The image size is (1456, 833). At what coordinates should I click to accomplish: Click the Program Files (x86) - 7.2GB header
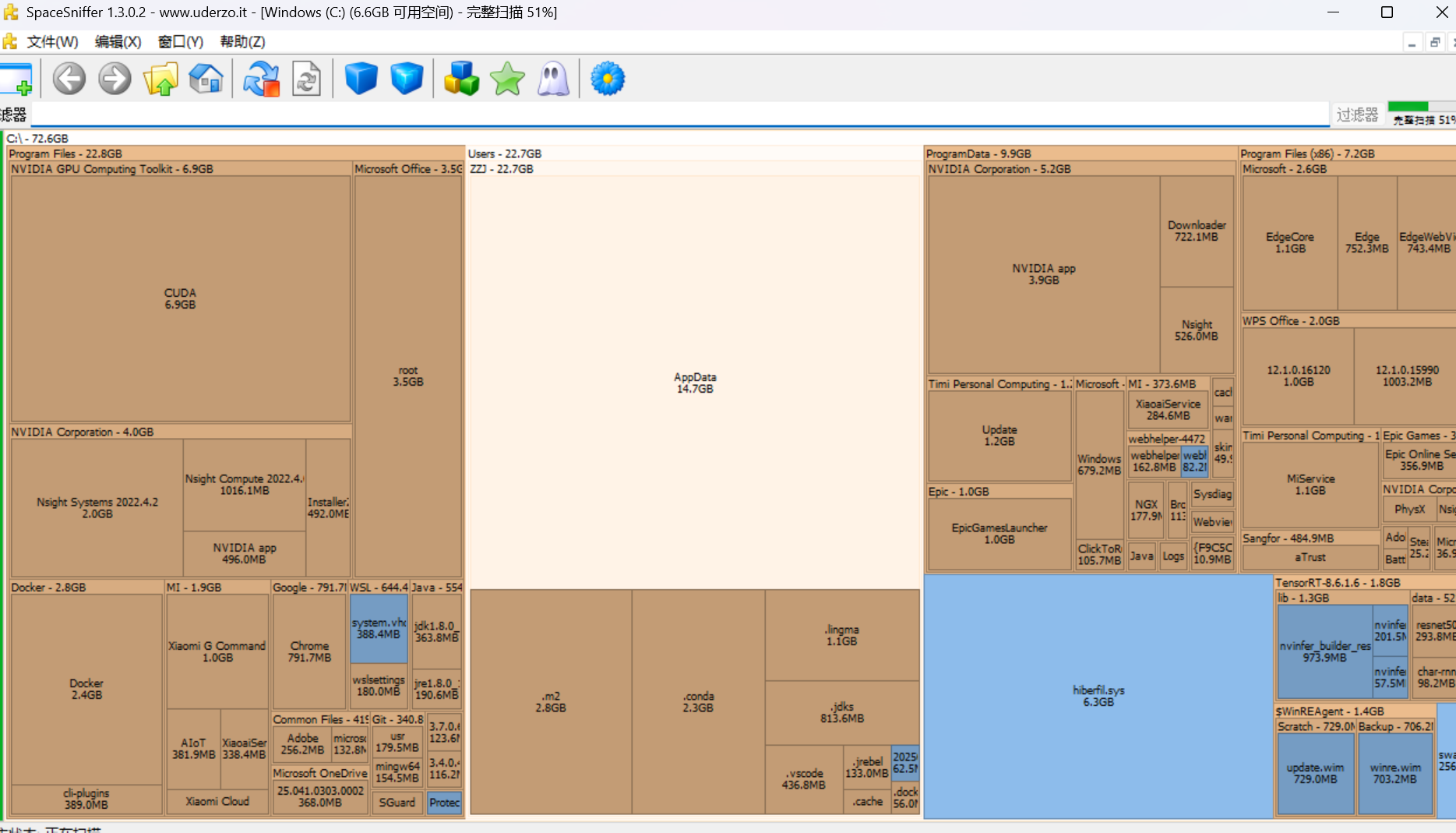pyautogui.click(x=1348, y=154)
